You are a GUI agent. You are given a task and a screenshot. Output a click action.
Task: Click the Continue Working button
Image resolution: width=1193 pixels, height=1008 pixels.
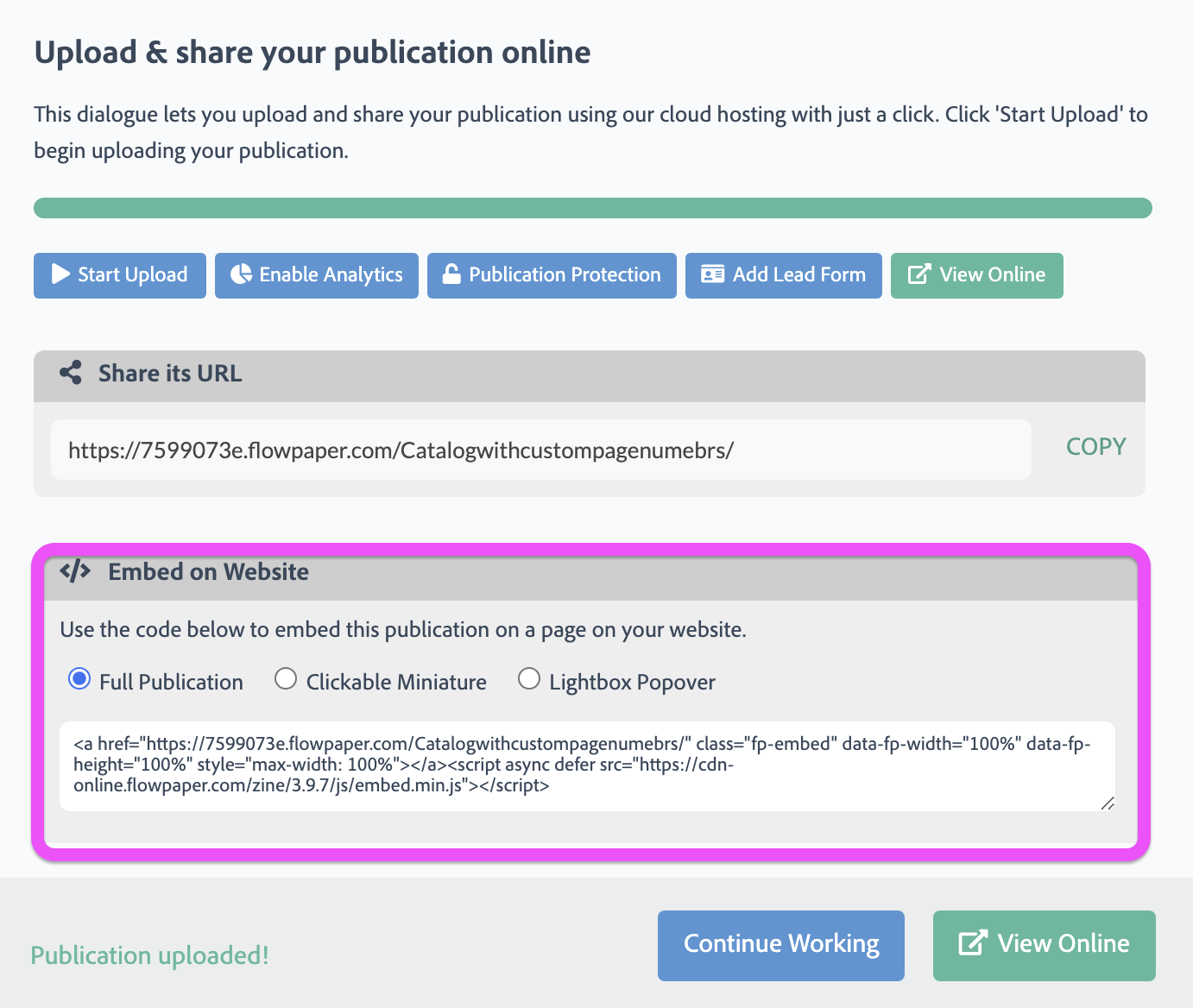pyautogui.click(x=781, y=946)
